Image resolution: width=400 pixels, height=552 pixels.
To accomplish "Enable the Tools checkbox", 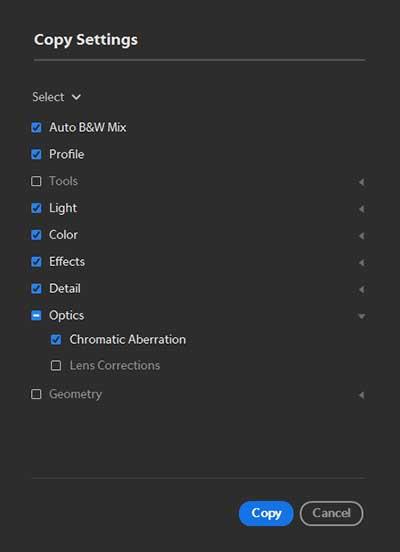I will pyautogui.click(x=36, y=181).
